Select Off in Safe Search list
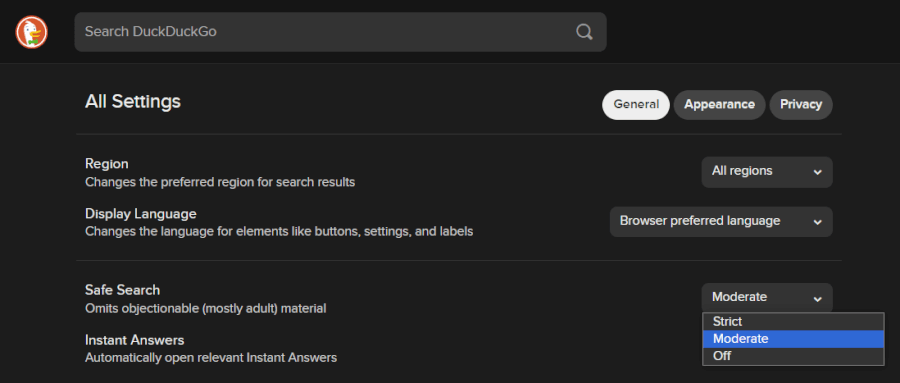This screenshot has width=900, height=383. (793, 356)
